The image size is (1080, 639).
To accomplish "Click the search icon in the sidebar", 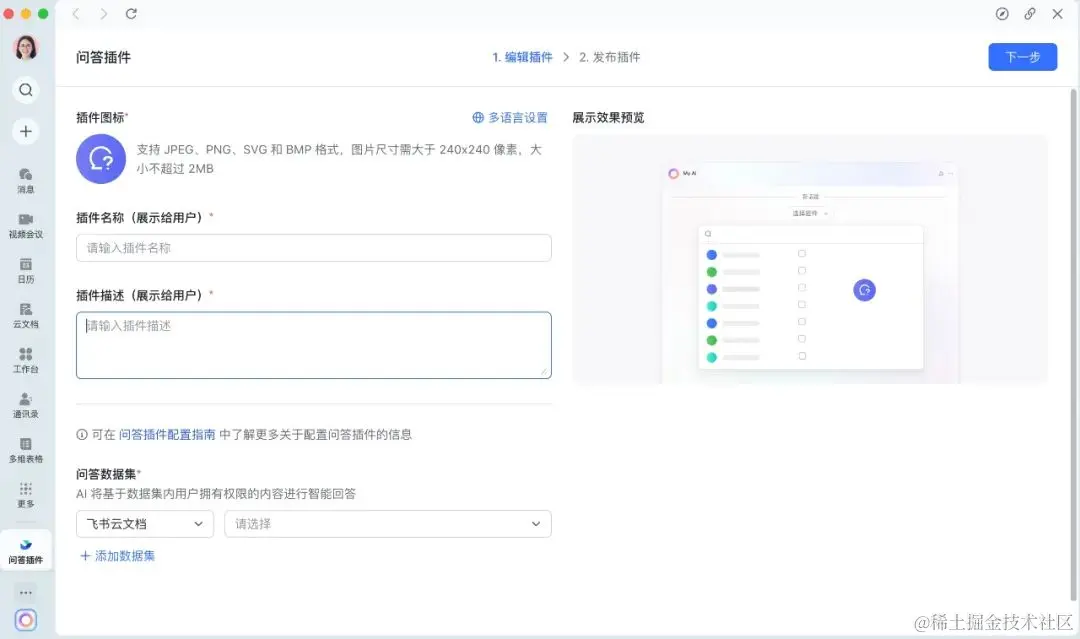I will click(x=25, y=89).
